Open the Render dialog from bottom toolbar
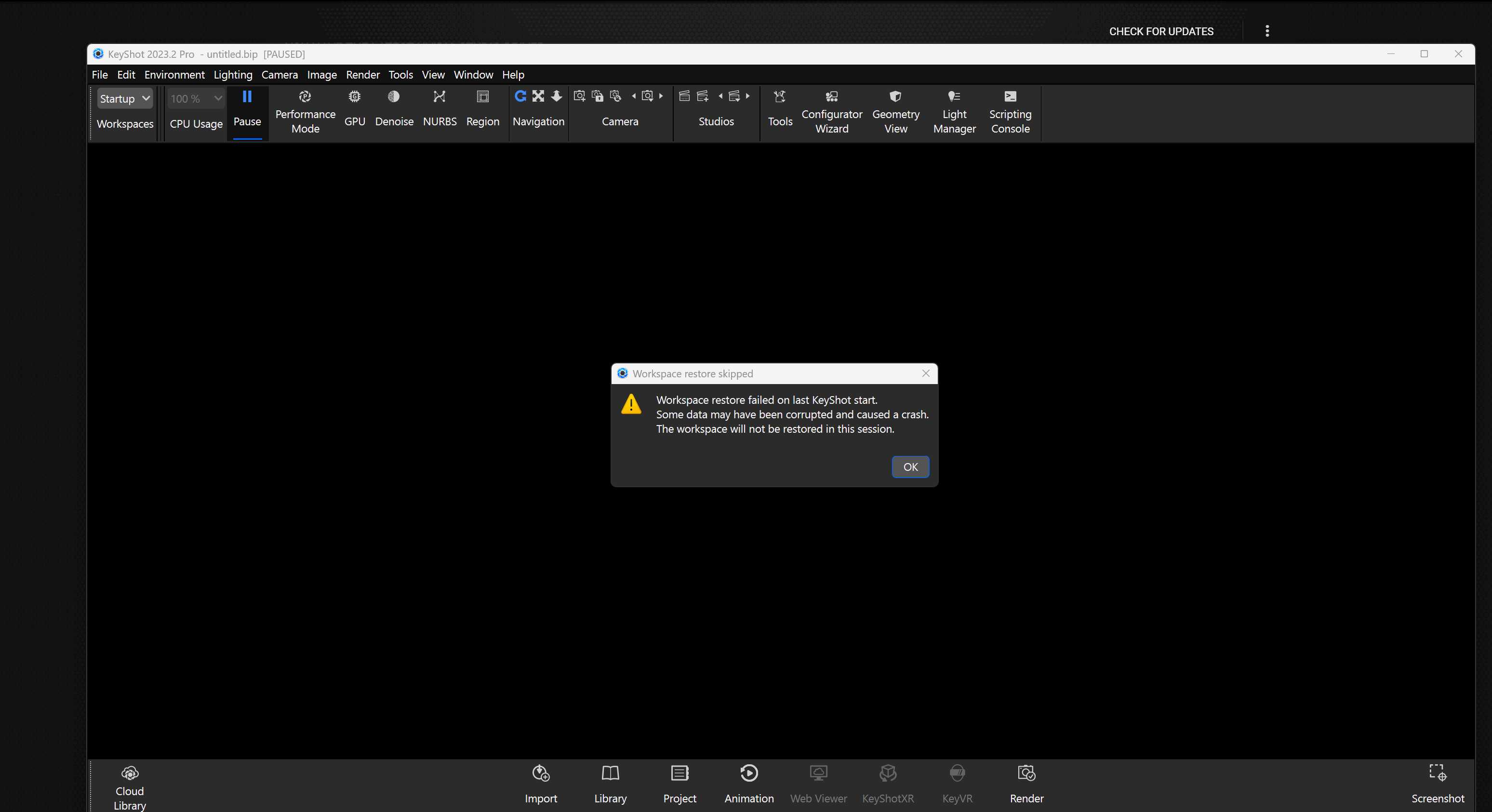Screen dimensions: 1492x812 coord(1026,784)
